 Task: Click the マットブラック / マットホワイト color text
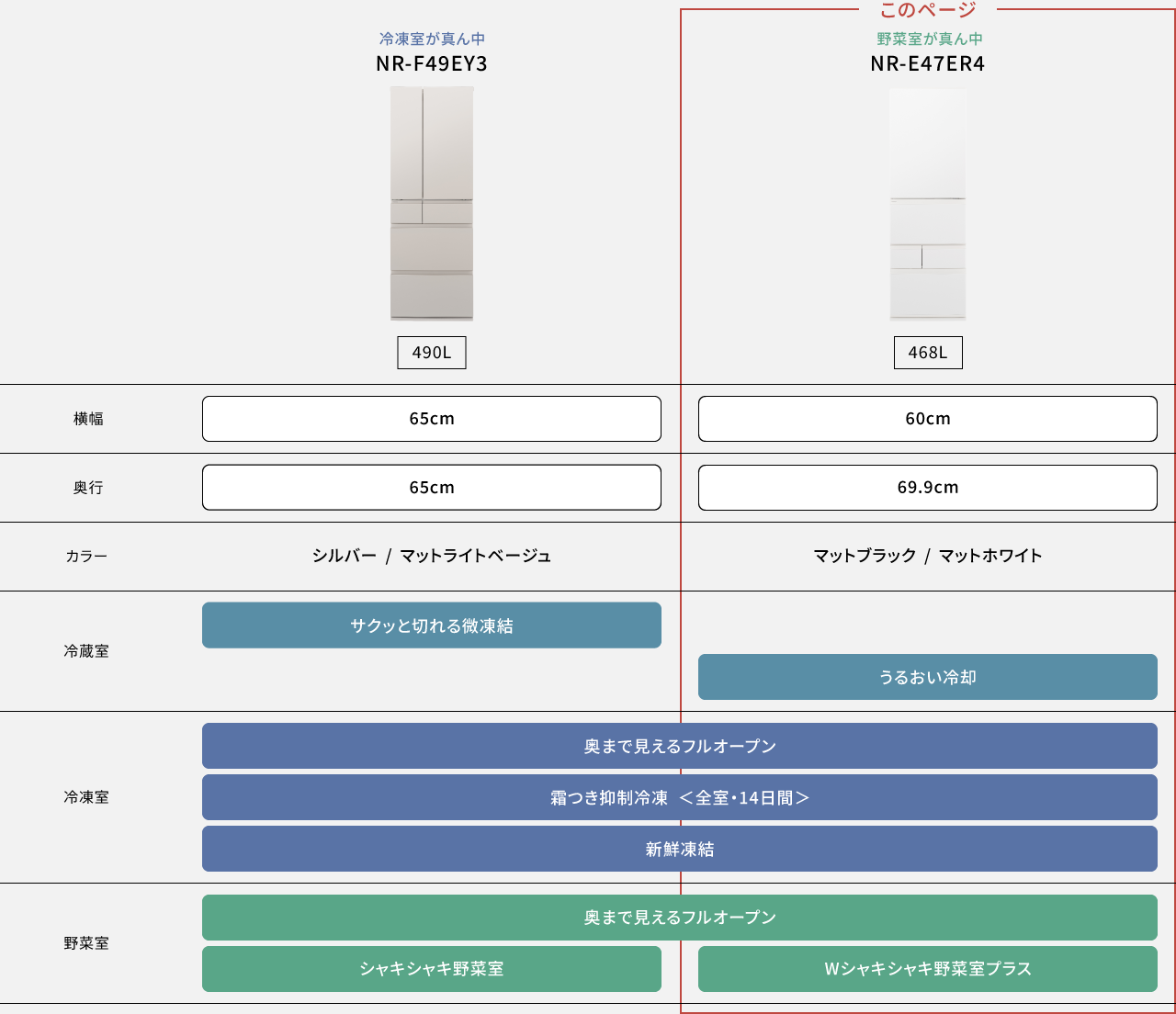928,556
